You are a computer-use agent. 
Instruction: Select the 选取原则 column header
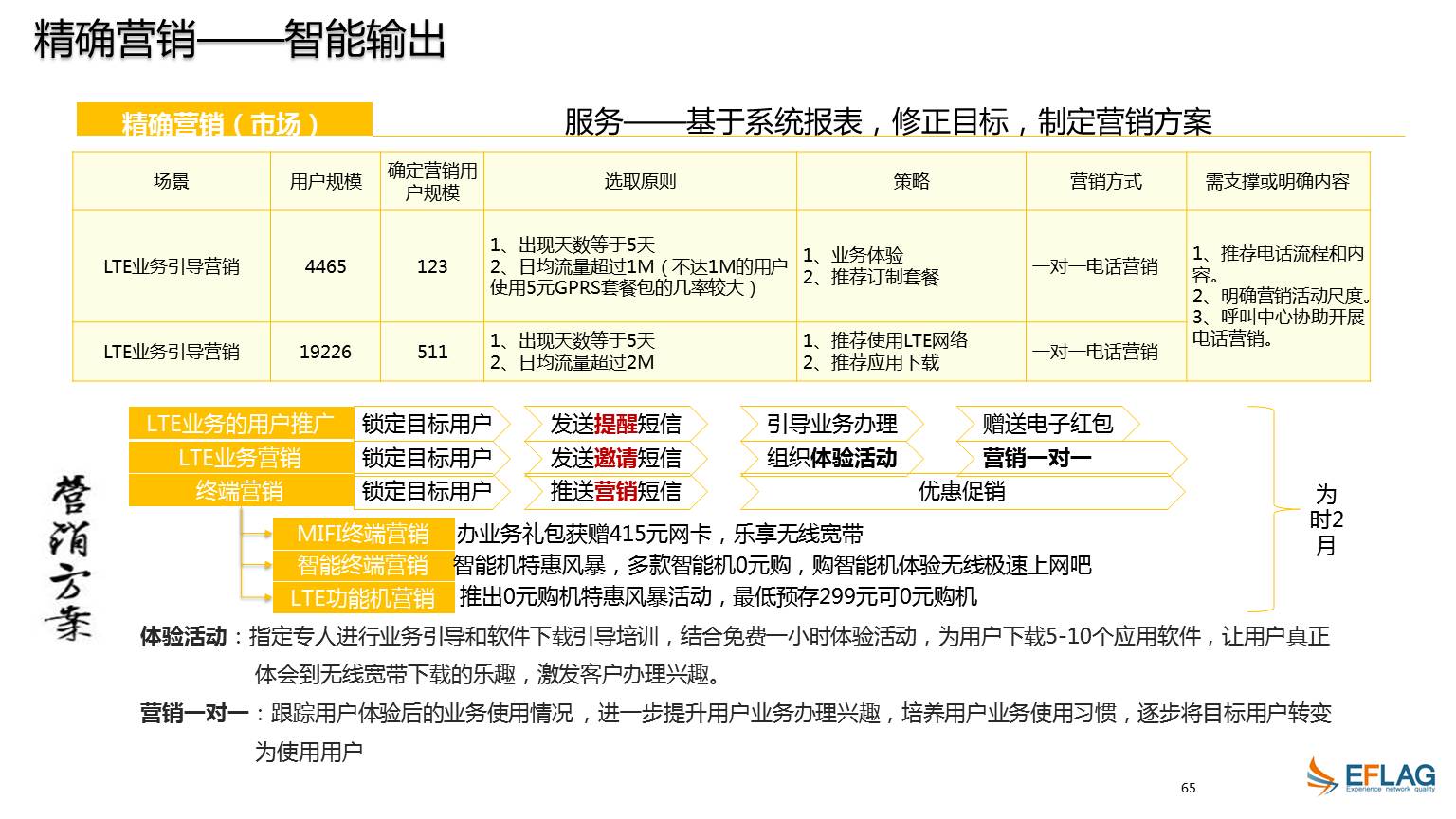click(640, 181)
